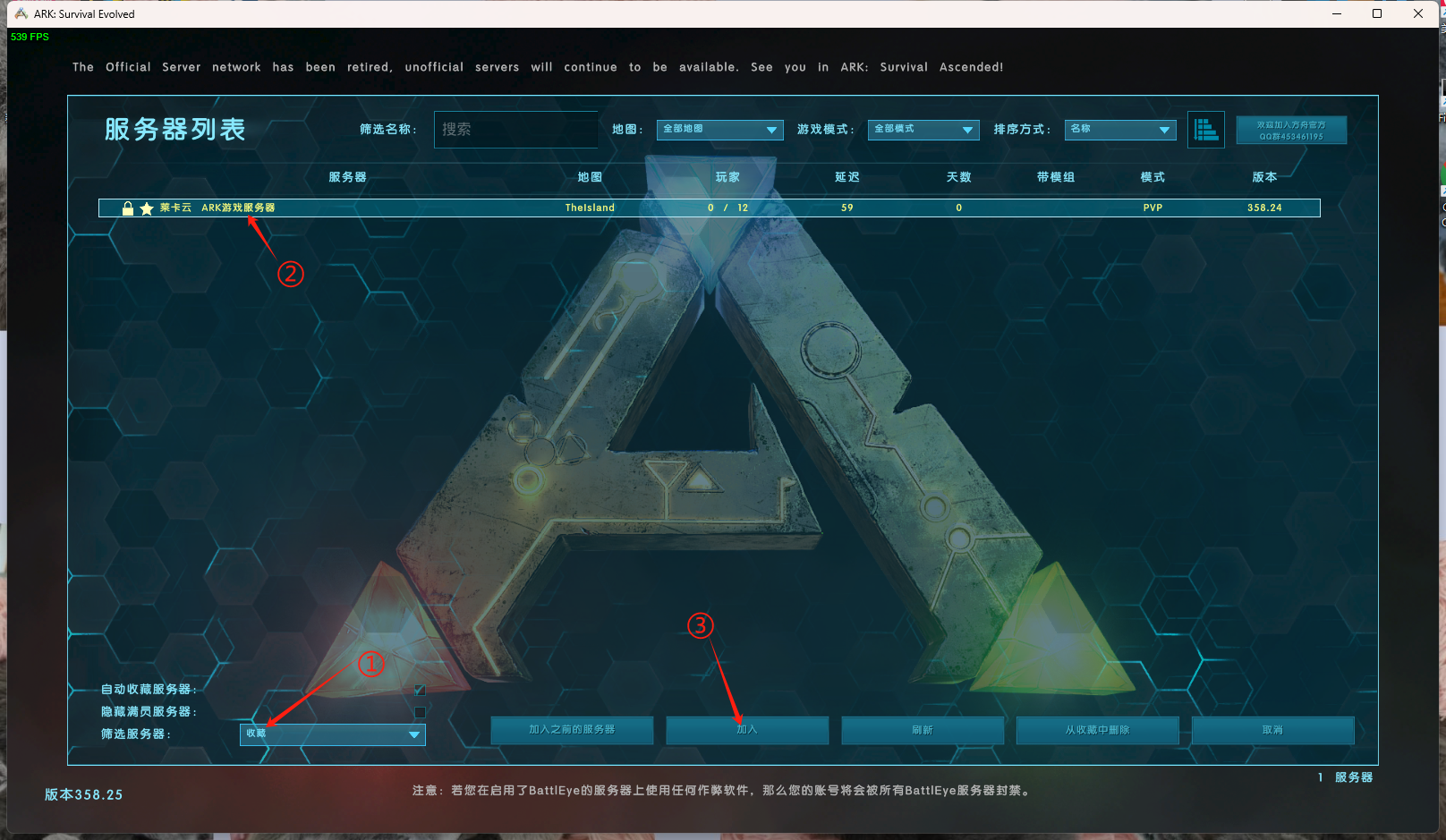Click the PVP mode cell
The image size is (1446, 840).
coord(1153,208)
